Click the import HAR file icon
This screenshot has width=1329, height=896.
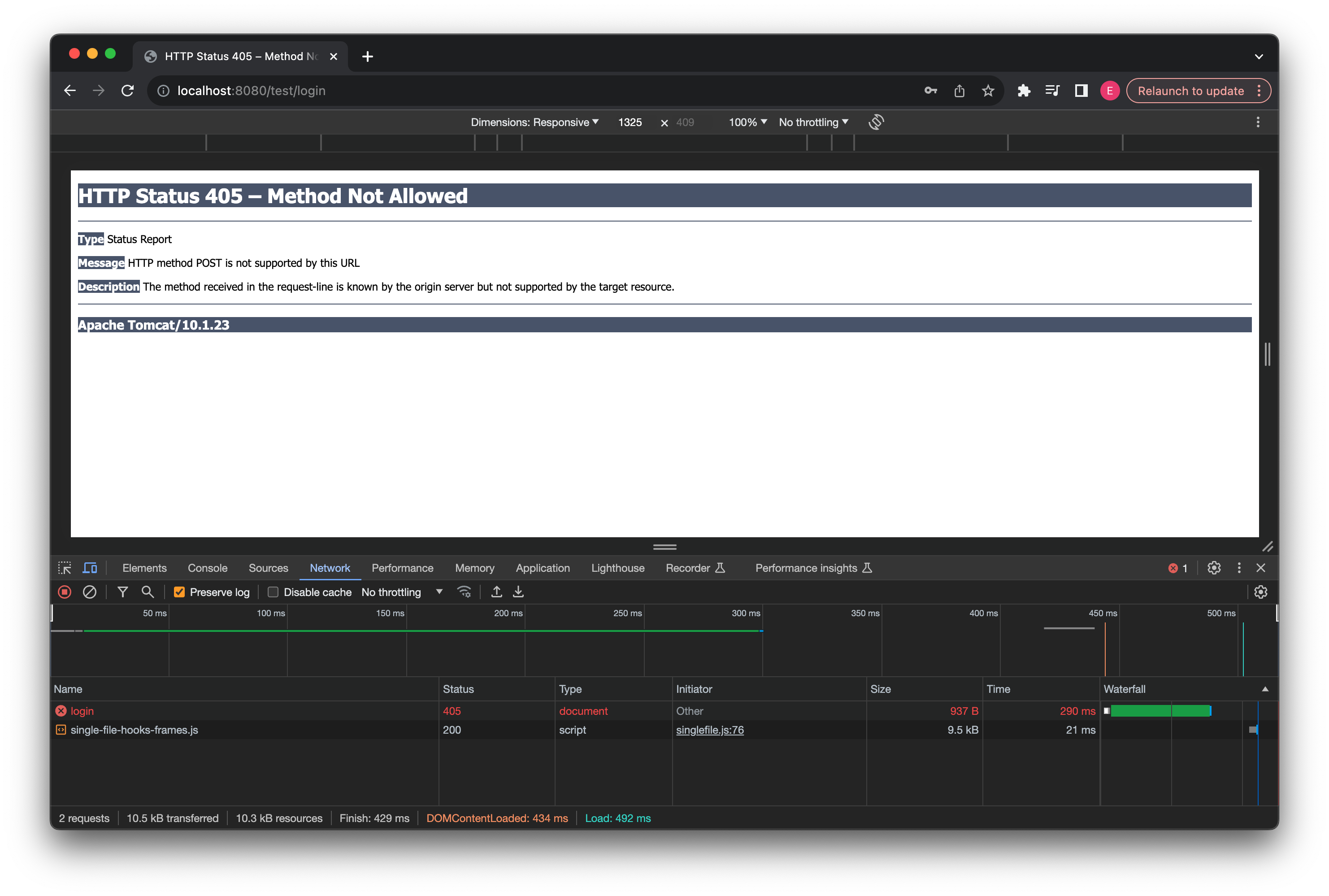tap(496, 592)
